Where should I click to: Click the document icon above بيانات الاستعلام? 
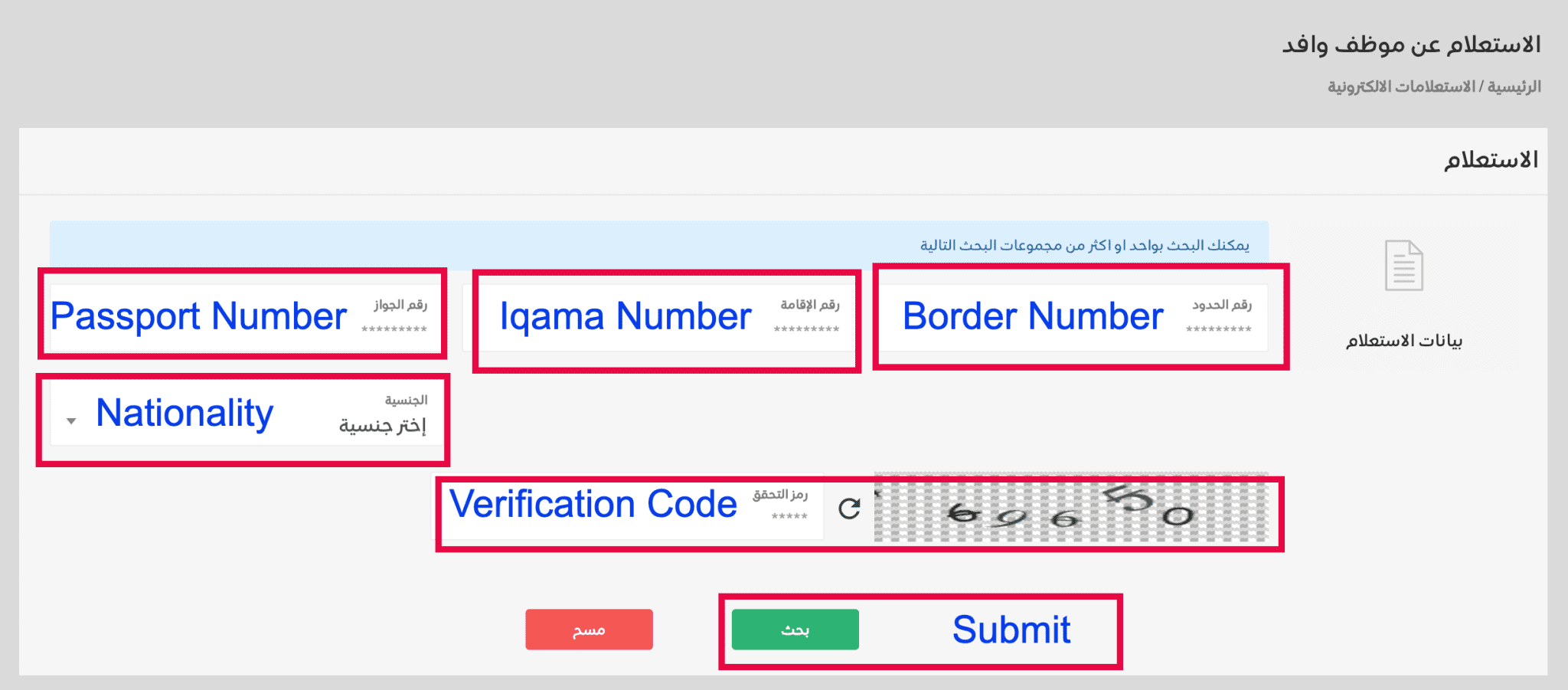coord(1403,266)
